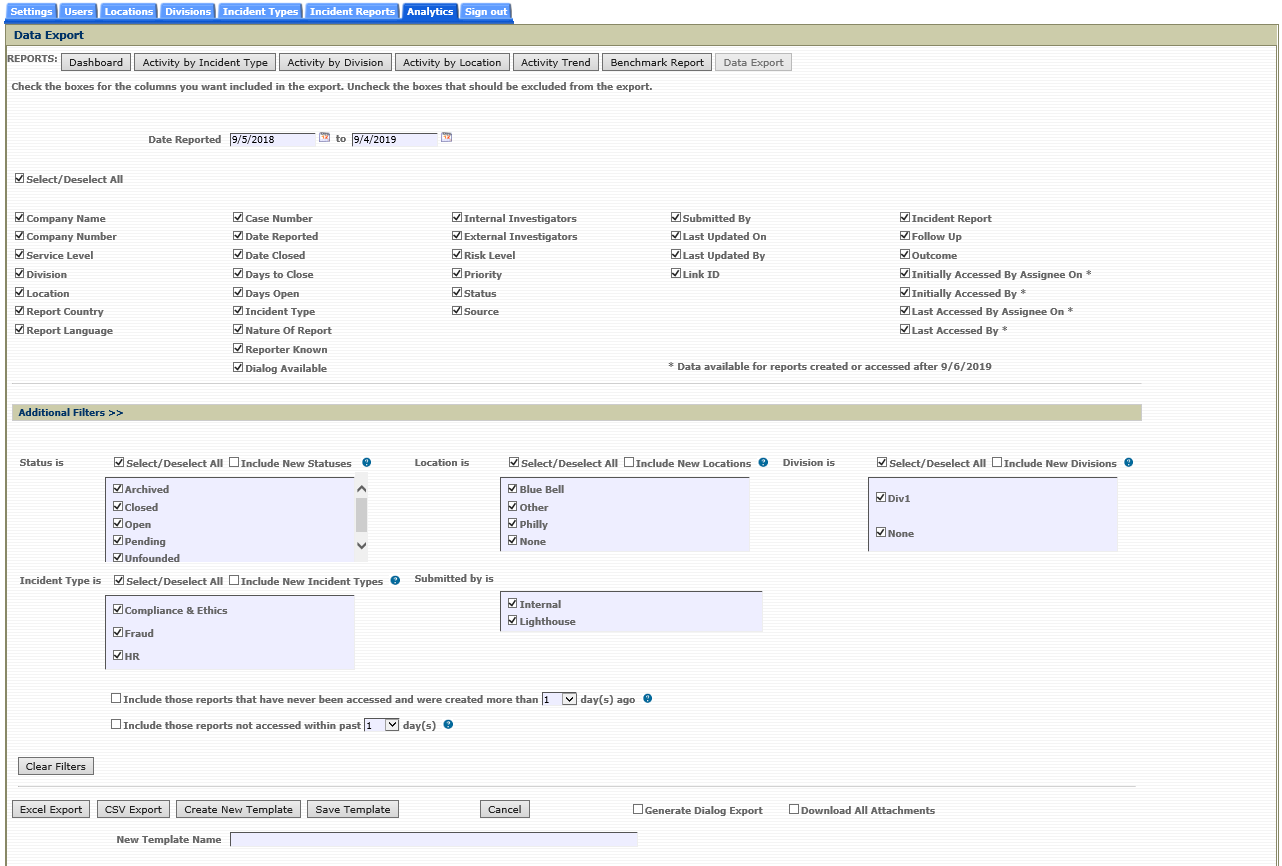Viewport: 1282px width, 866px height.
Task: Open days dropdown for not accessed within past
Action: (382, 725)
